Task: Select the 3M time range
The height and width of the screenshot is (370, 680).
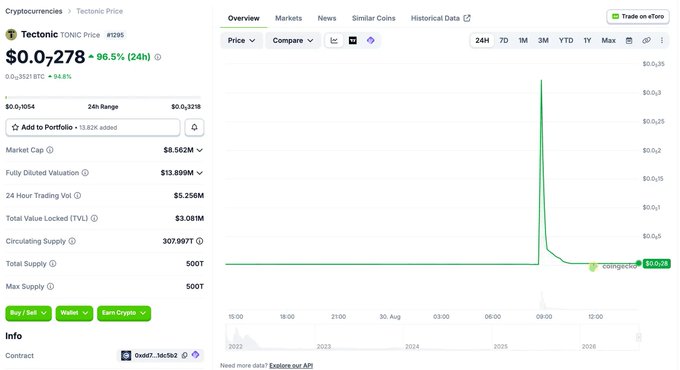Action: (x=543, y=40)
